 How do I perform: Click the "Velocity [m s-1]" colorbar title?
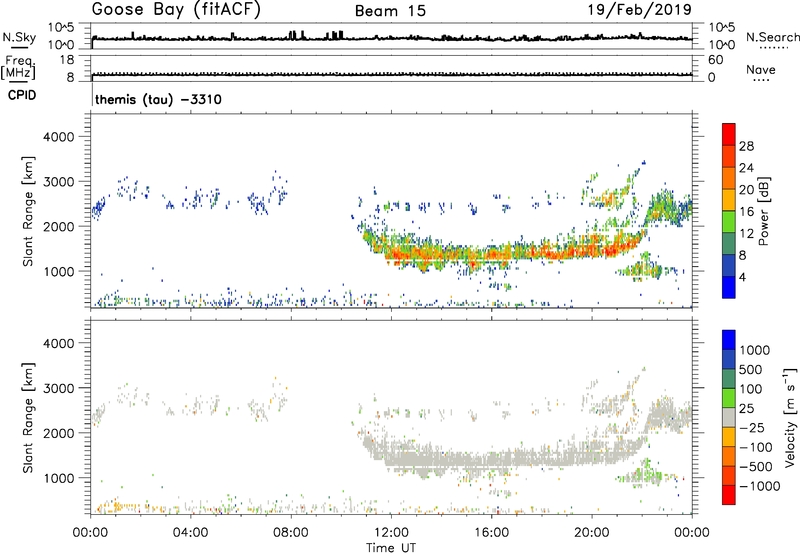click(790, 417)
